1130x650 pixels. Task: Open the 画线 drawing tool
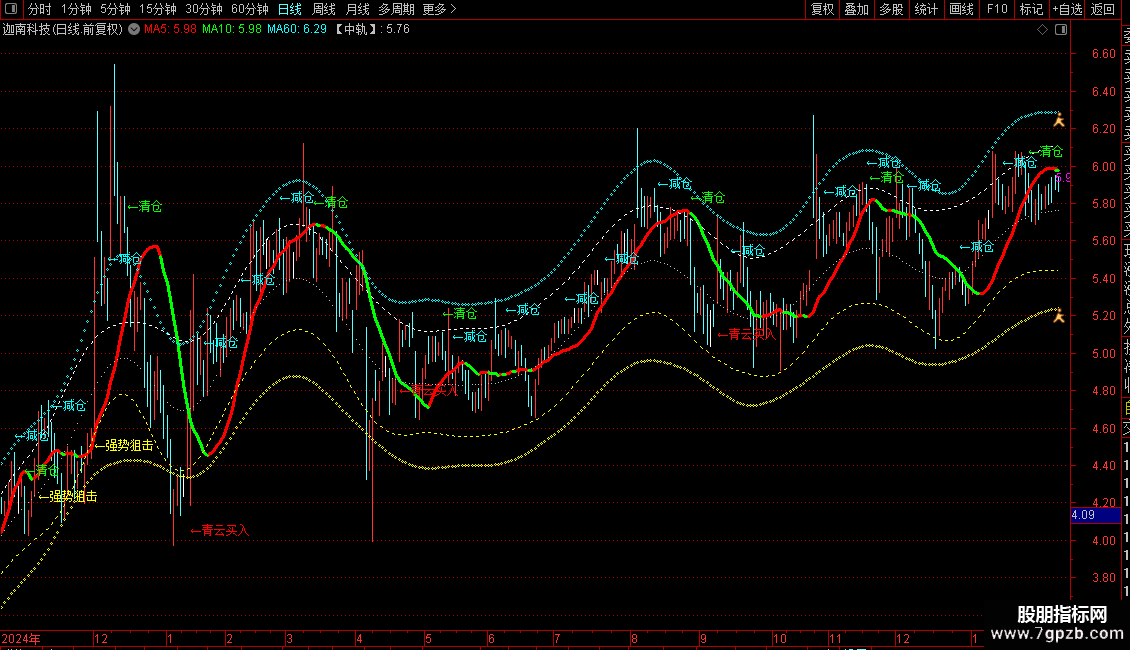[961, 9]
